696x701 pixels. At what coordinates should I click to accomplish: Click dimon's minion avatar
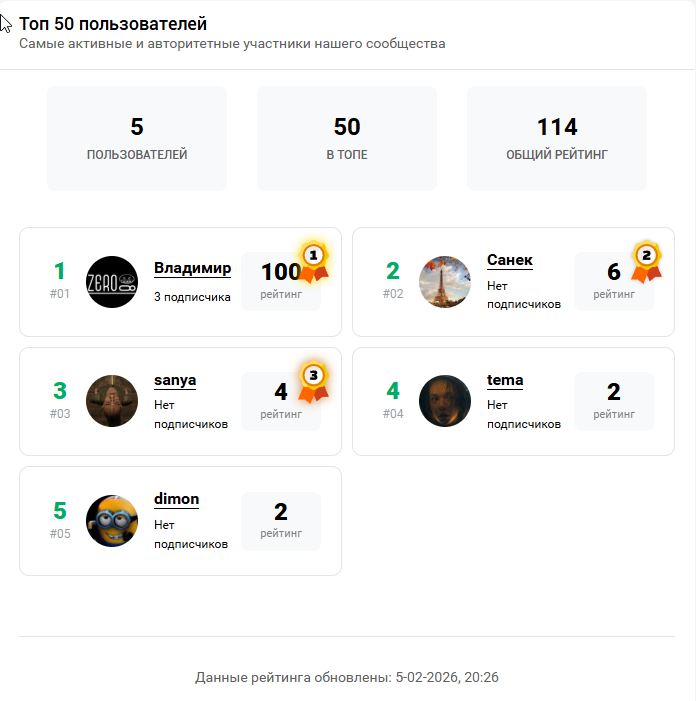(x=112, y=521)
